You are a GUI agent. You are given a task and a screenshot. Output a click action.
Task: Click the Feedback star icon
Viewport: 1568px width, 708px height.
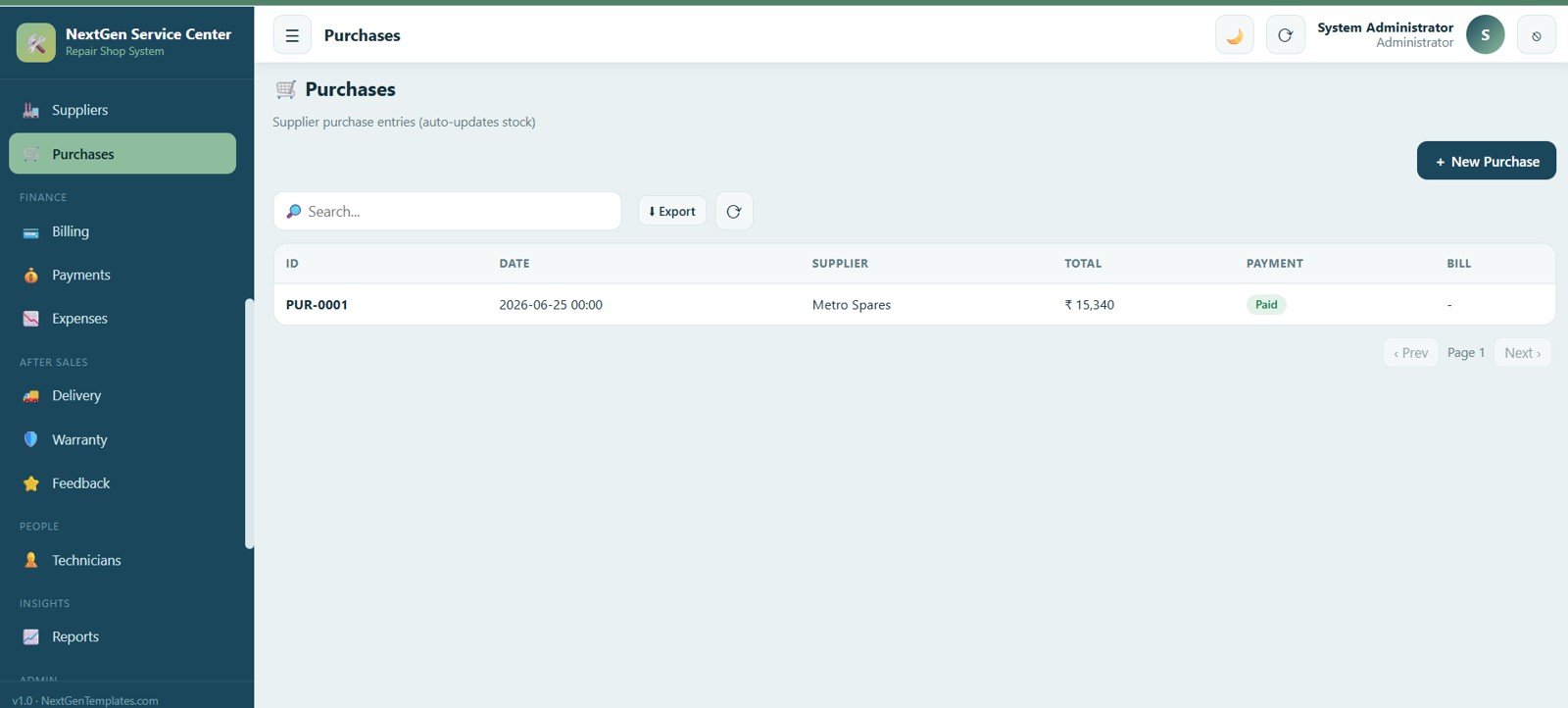pos(31,483)
